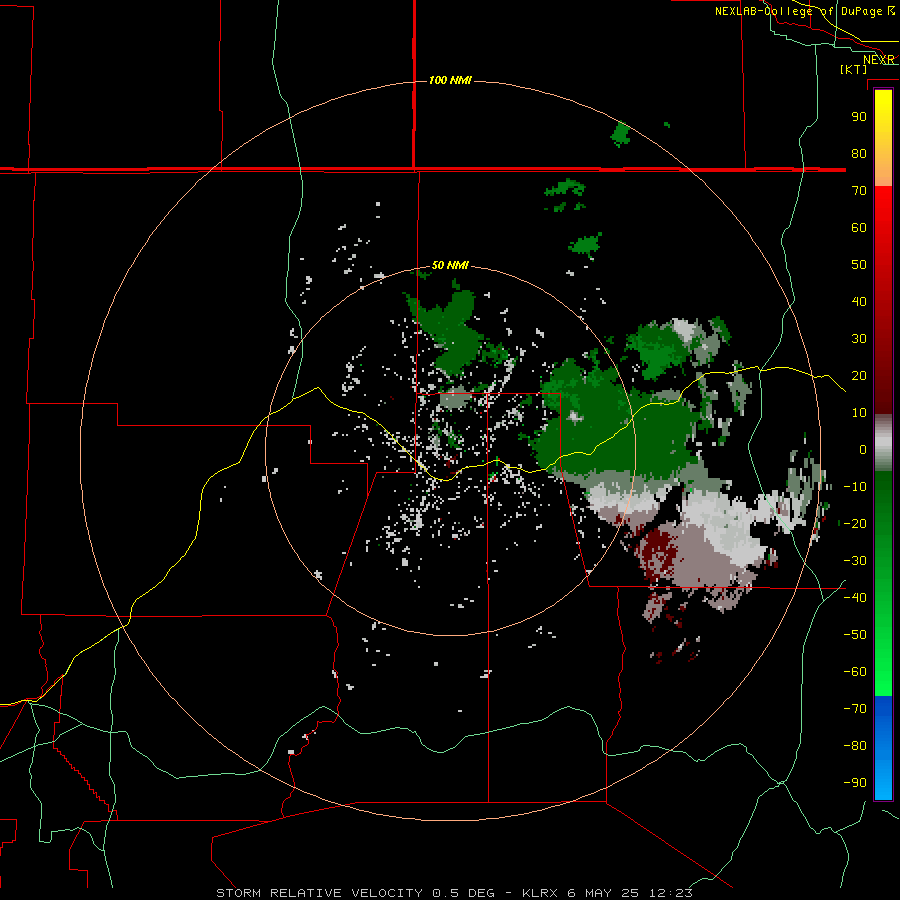Select the 90 value on velocity scale
The height and width of the screenshot is (900, 900).
(859, 117)
